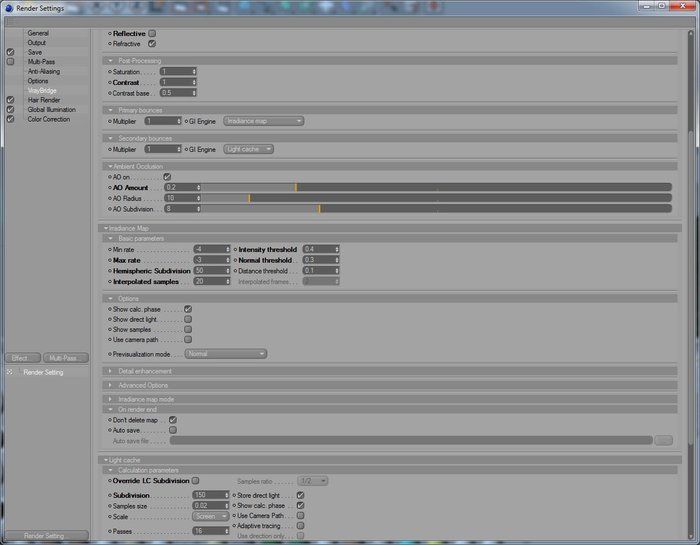Image resolution: width=700 pixels, height=545 pixels.
Task: Click the Render Settings title bar app icon
Action: [8, 8]
